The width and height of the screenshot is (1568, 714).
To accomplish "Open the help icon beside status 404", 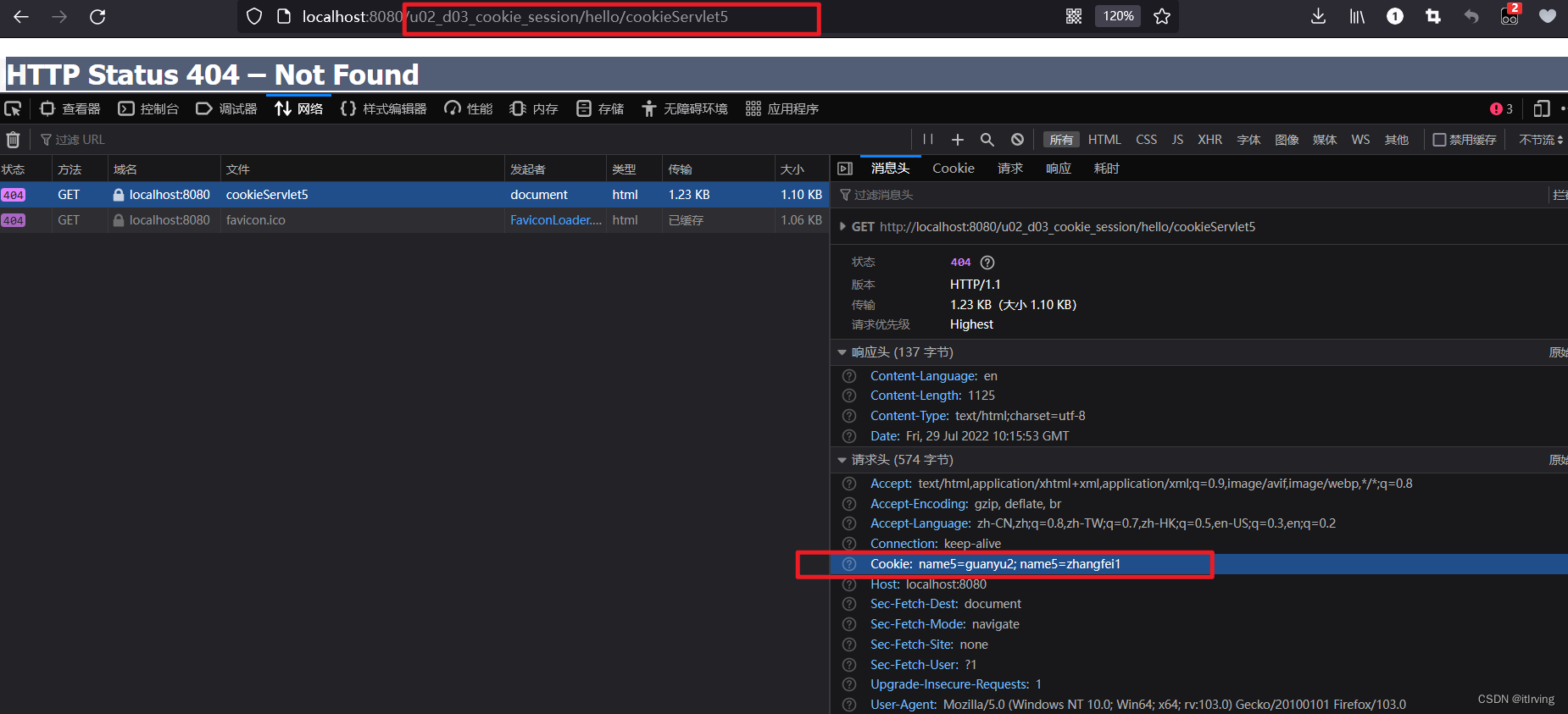I will [987, 263].
